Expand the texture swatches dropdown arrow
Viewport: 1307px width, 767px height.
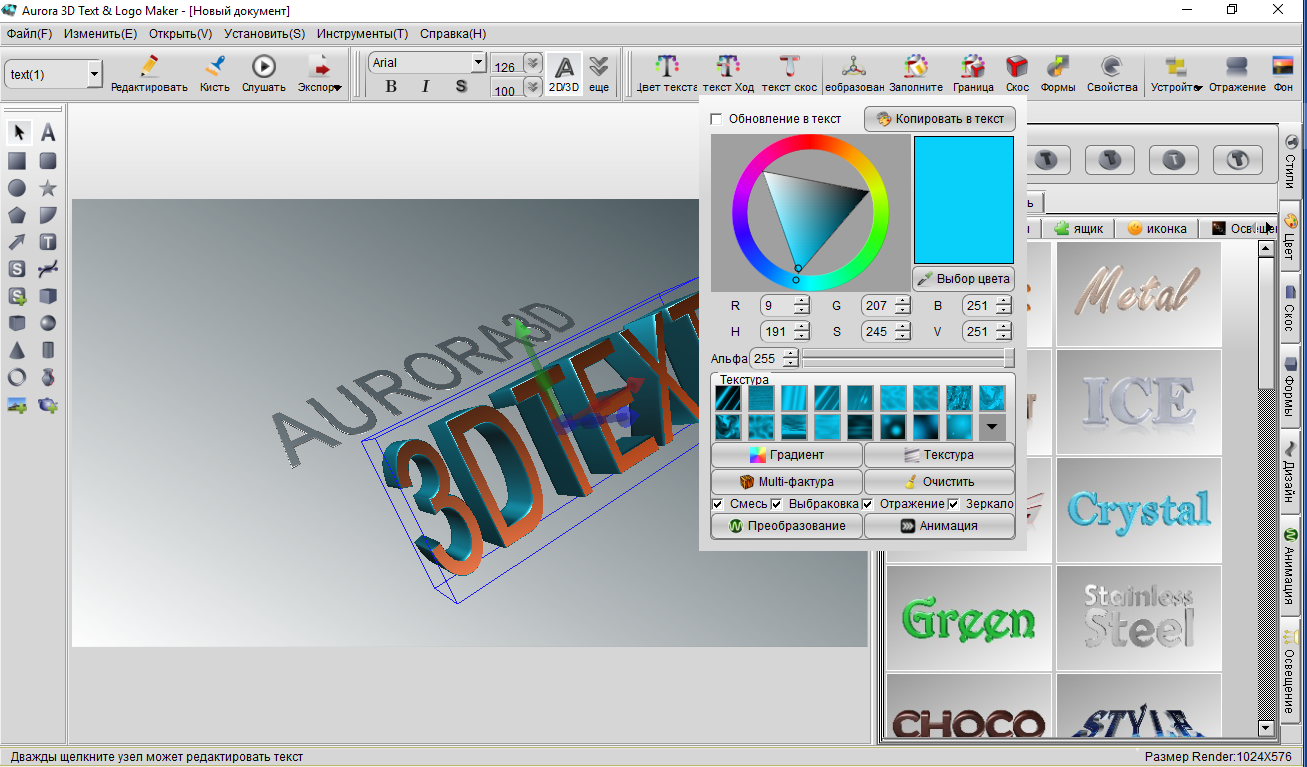pos(992,427)
